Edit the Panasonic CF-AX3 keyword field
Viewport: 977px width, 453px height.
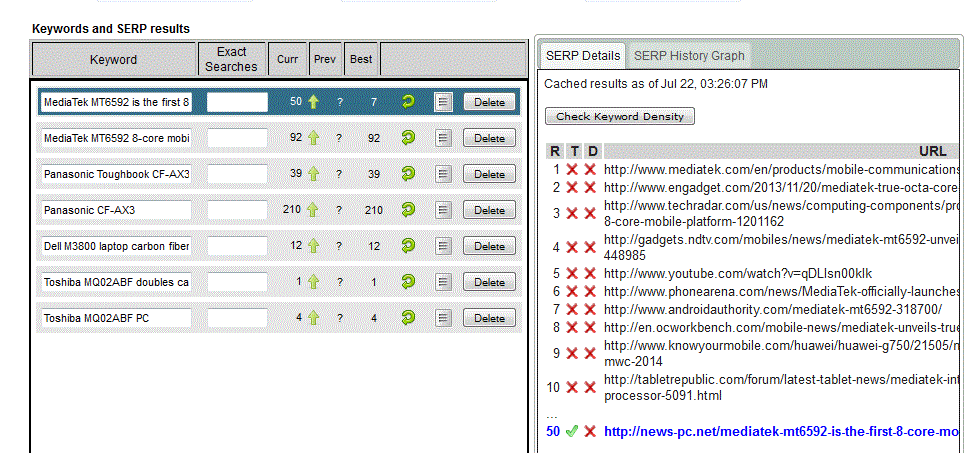[117, 210]
